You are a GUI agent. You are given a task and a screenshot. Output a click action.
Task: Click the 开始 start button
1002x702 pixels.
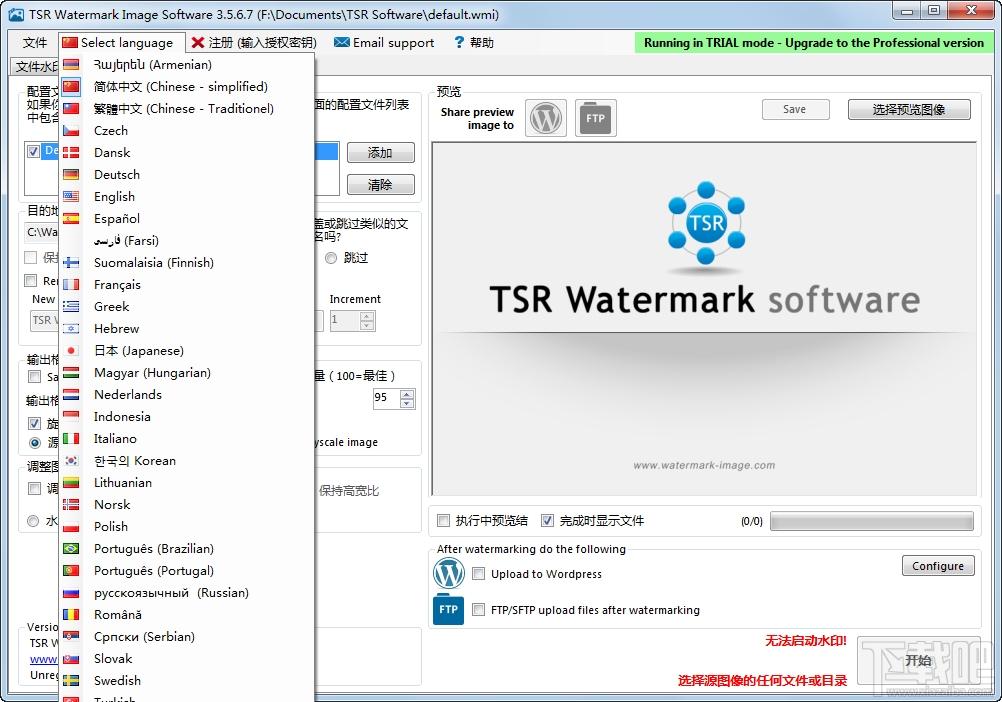tap(918, 660)
